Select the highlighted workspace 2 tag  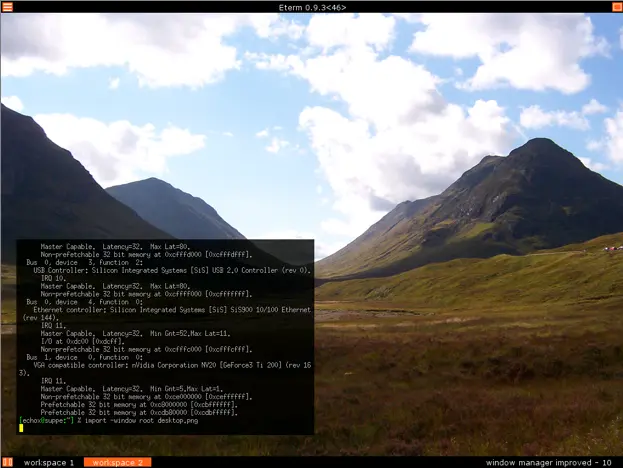coord(116,462)
